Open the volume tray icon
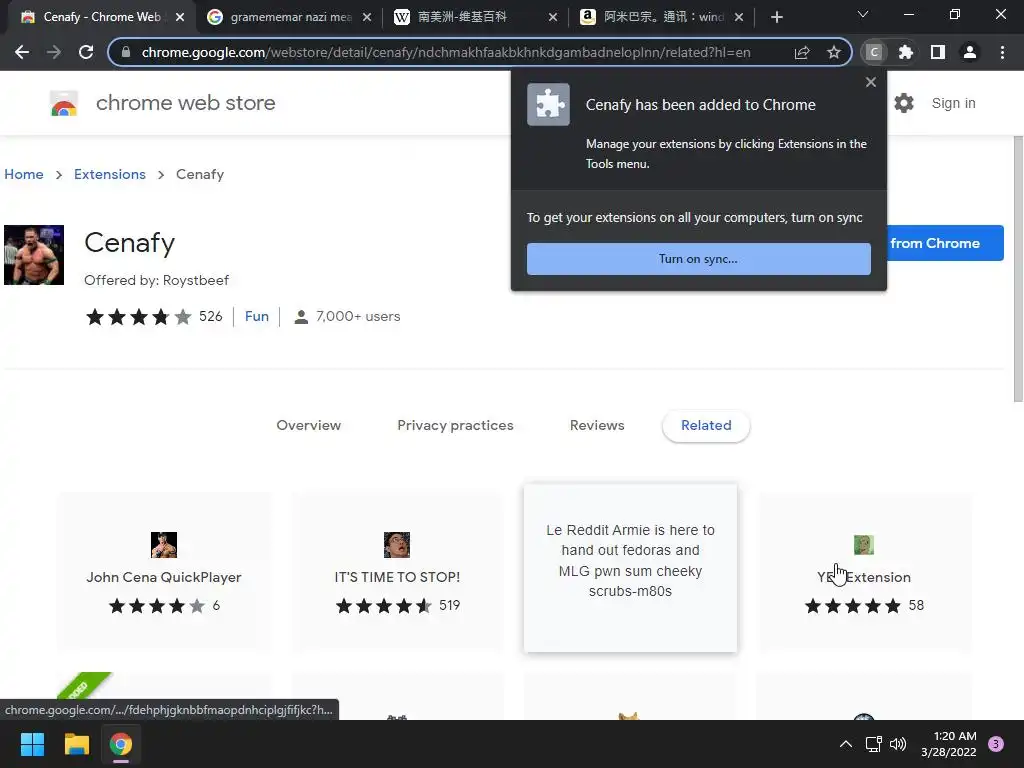1024x768 pixels. pos(898,744)
